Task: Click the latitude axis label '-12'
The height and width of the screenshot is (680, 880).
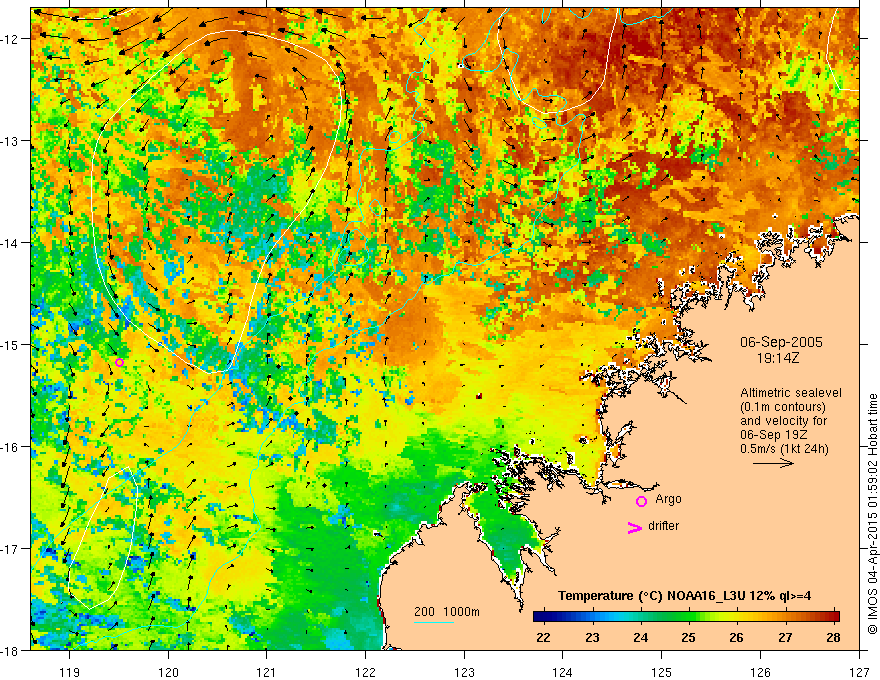Action: pyautogui.click(x=11, y=39)
